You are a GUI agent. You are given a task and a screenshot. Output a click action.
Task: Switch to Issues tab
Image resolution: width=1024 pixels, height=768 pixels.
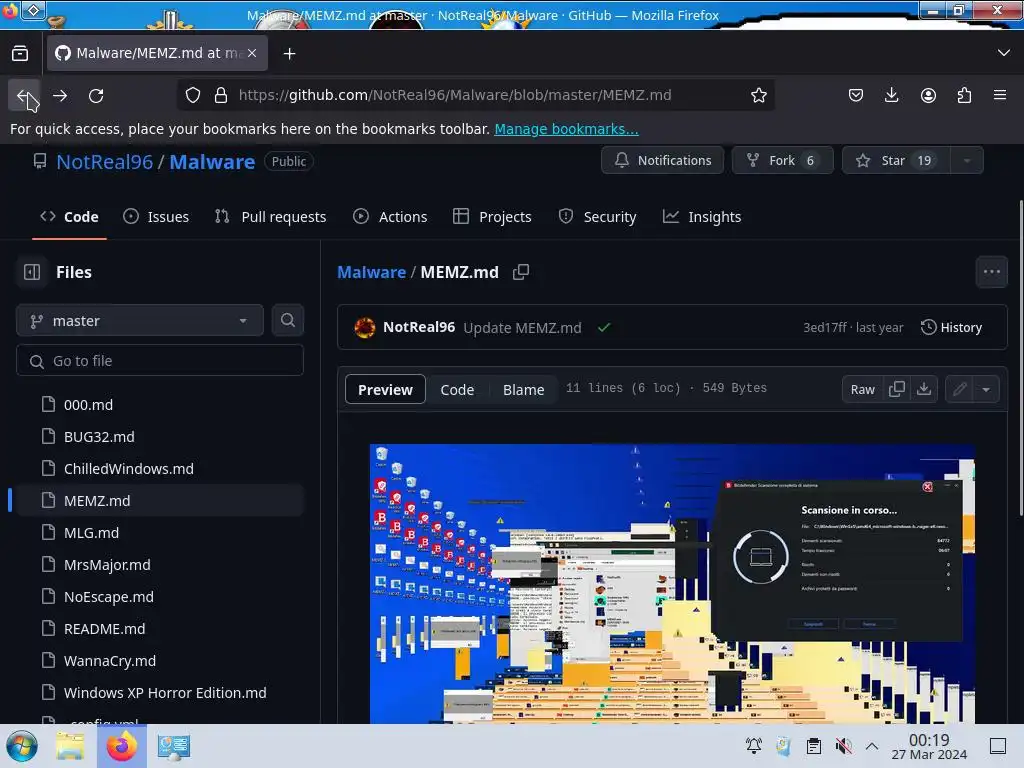pos(156,217)
